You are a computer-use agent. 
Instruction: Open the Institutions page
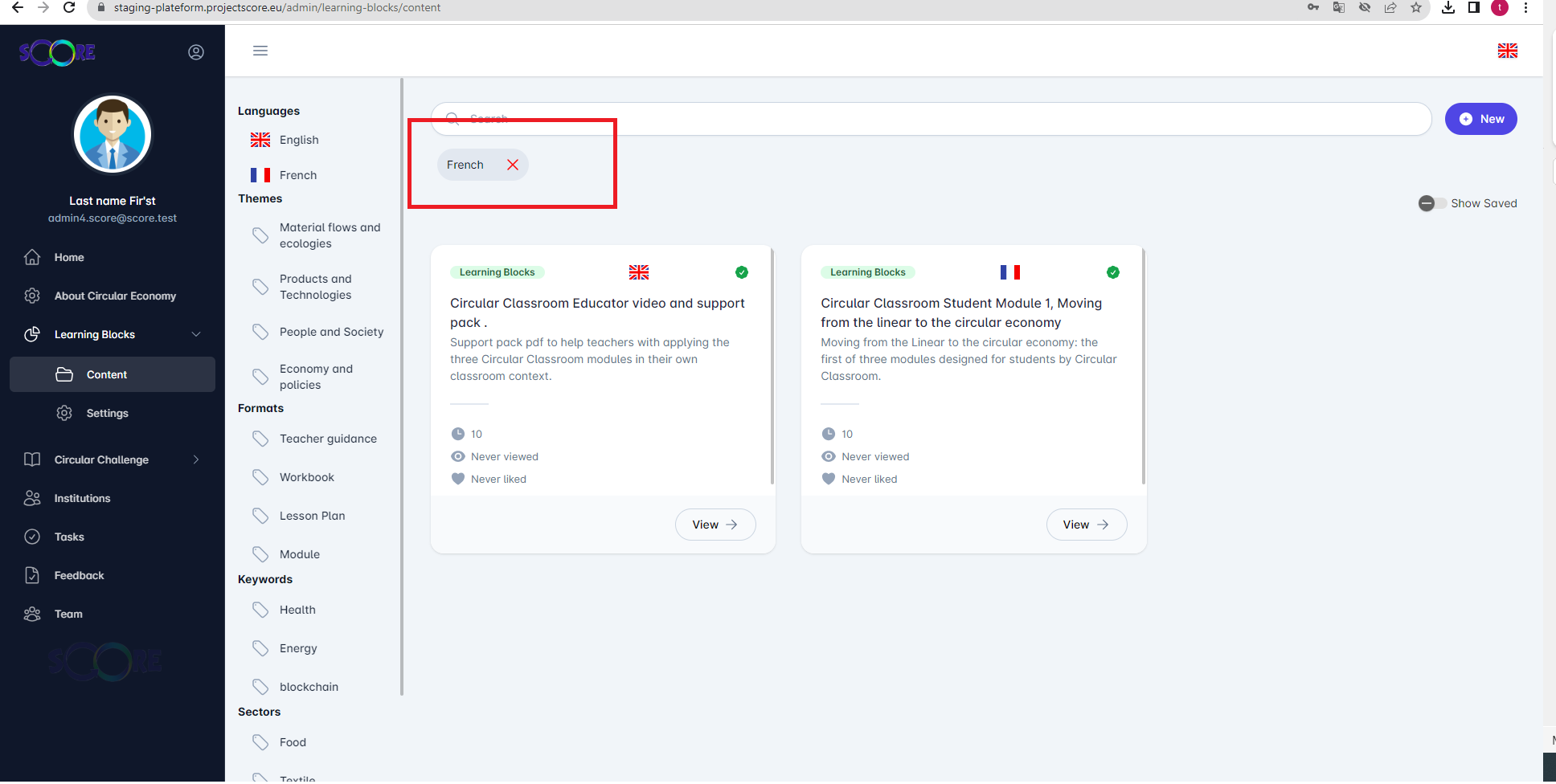pos(82,498)
